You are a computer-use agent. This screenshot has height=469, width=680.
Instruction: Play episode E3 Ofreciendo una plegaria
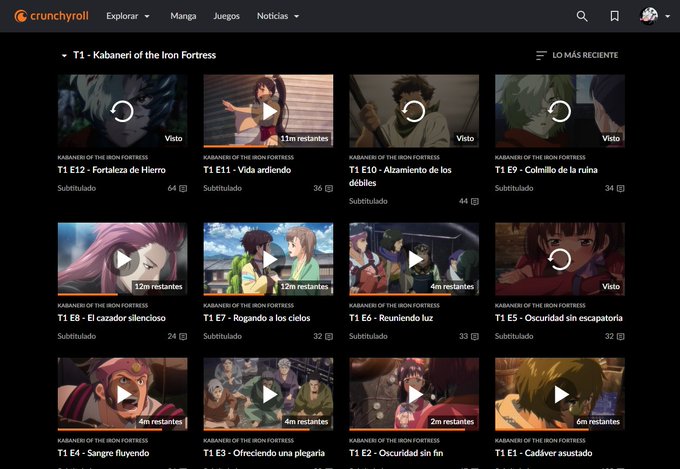point(268,394)
